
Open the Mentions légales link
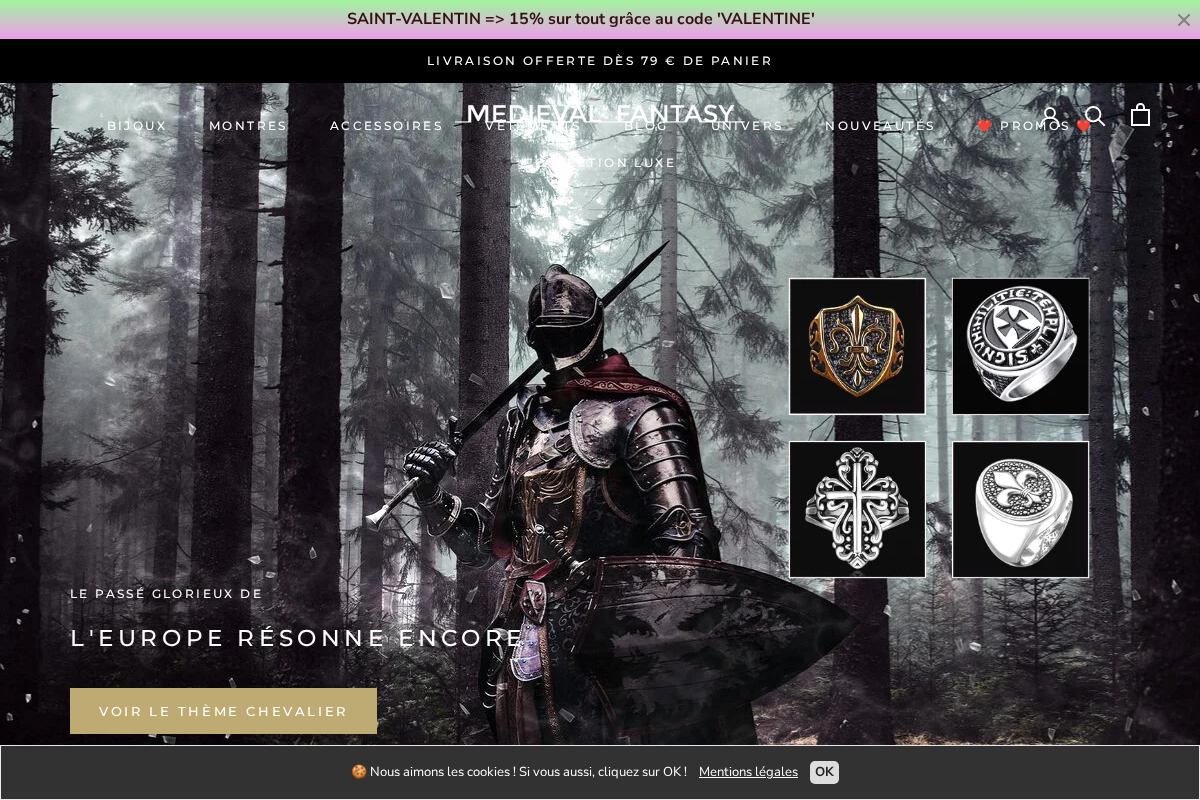click(748, 771)
